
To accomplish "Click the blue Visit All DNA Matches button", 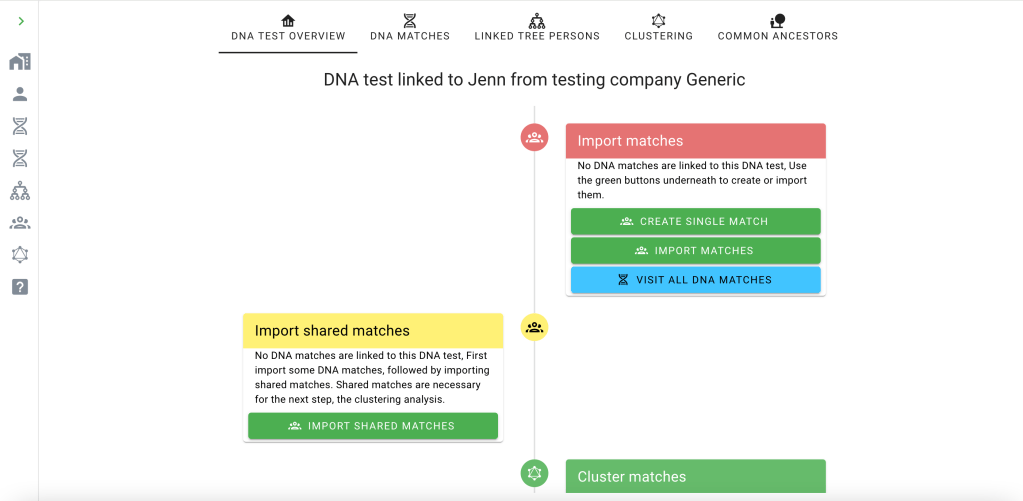I will [695, 280].
